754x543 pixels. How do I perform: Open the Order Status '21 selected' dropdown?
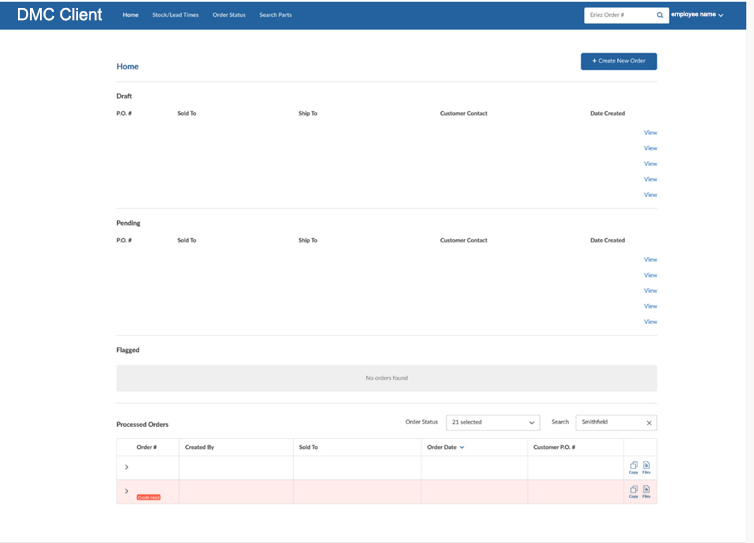[493, 422]
